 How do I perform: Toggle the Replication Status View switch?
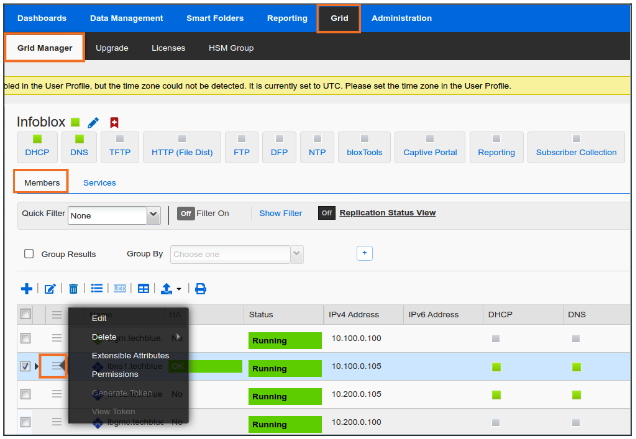(x=326, y=213)
